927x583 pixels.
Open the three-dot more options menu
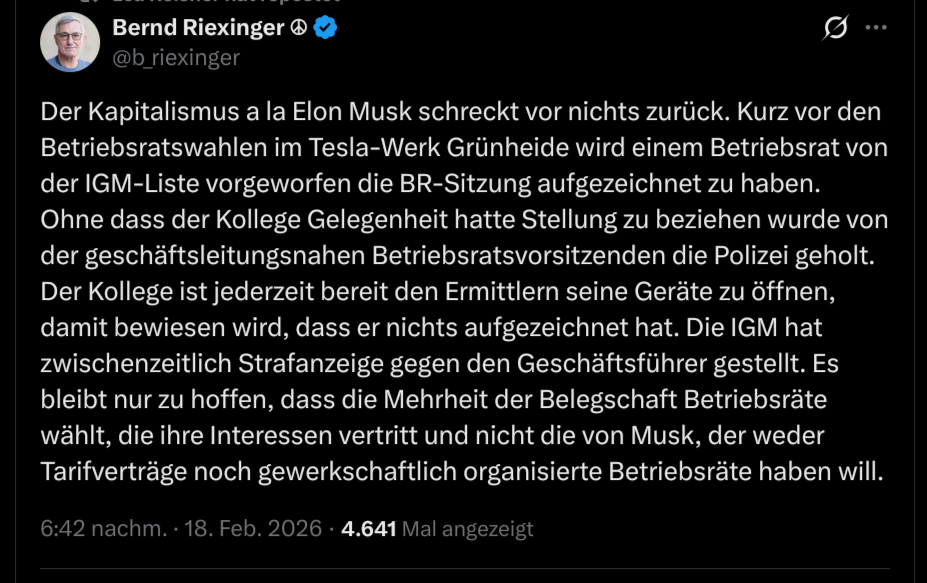tap(876, 28)
